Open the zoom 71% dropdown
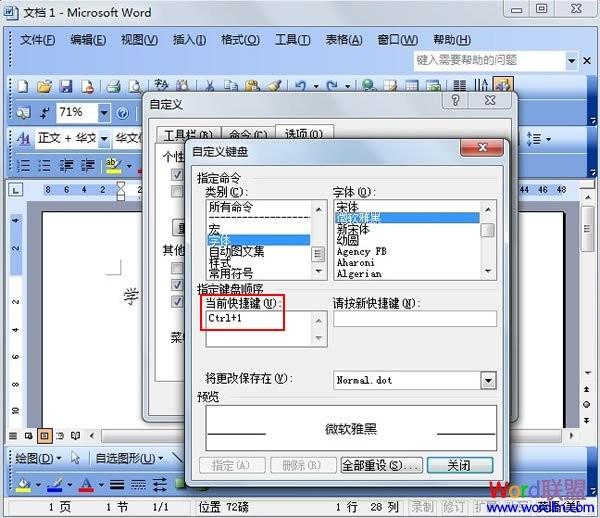600x518 pixels. click(103, 113)
